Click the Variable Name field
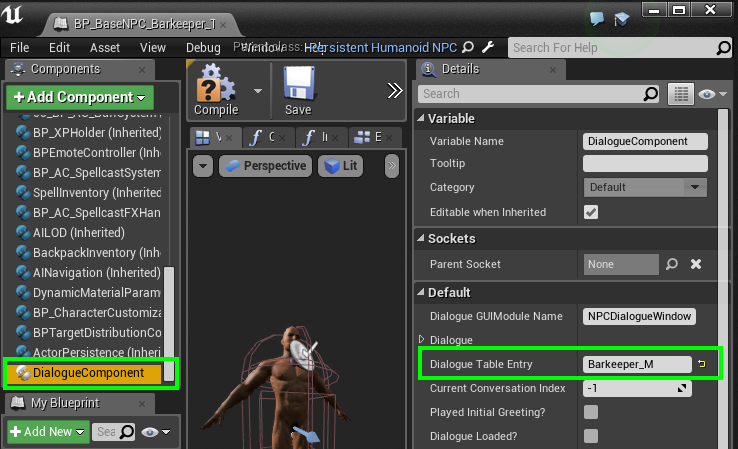This screenshot has height=449, width=738. [645, 141]
